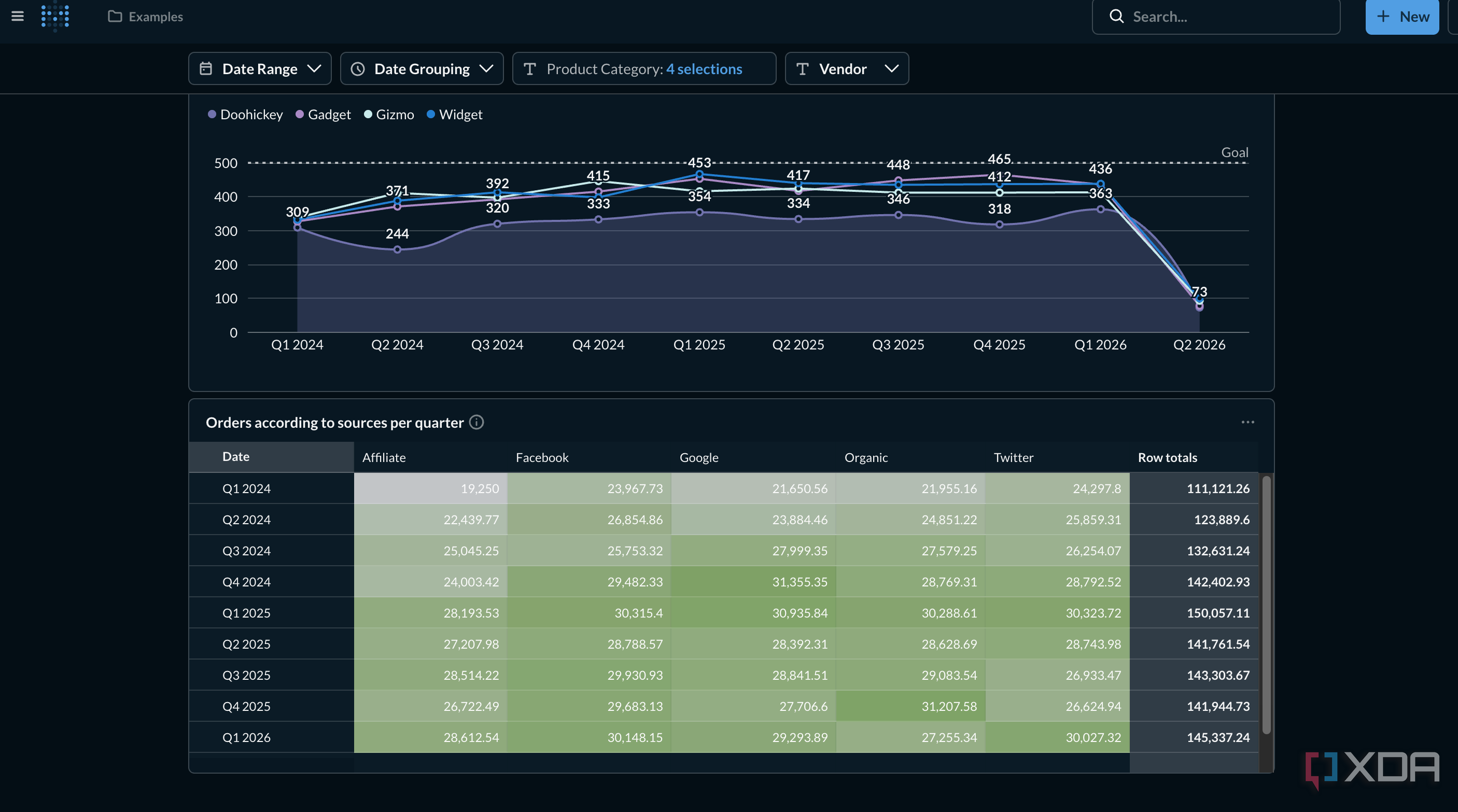
Task: Toggle the Gizmo series in legend
Action: coord(389,114)
